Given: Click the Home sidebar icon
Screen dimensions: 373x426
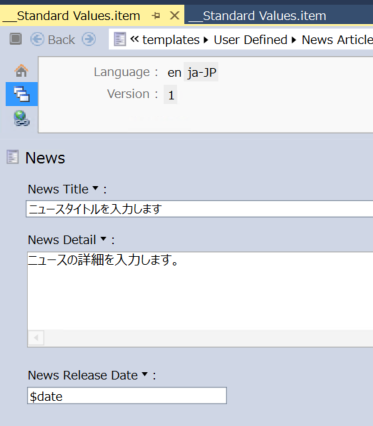Looking at the screenshot, I should point(21,71).
